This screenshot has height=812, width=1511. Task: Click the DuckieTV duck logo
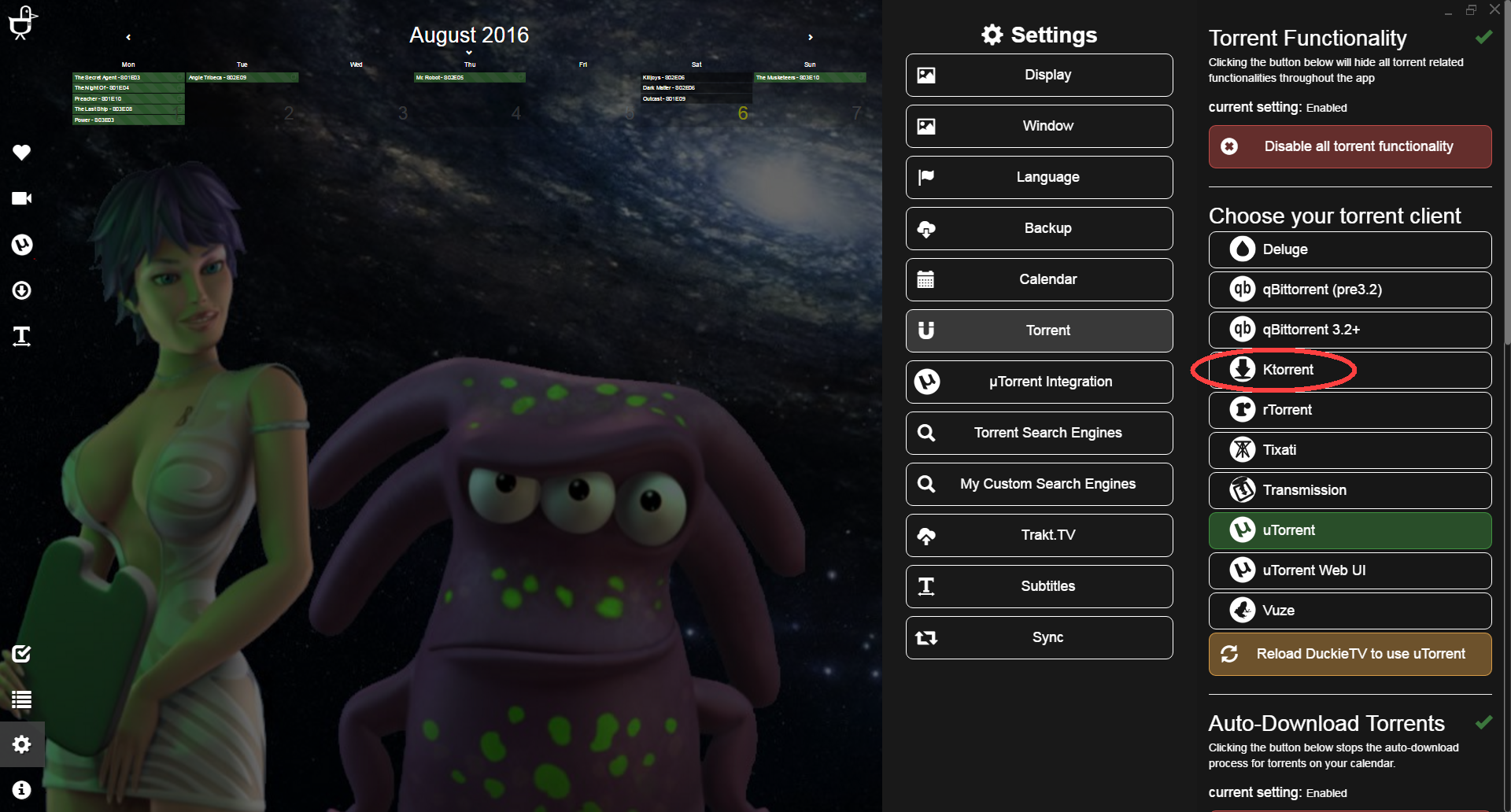click(22, 22)
